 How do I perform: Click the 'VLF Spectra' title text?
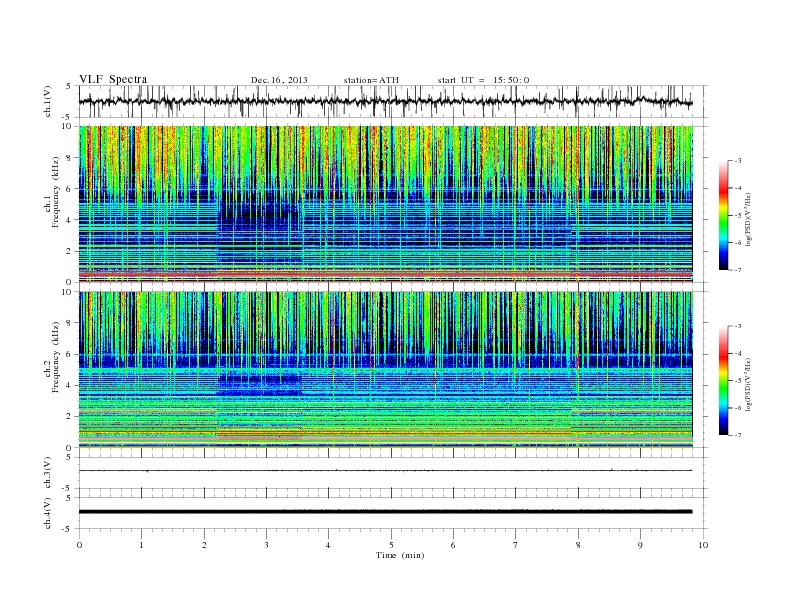pyautogui.click(x=113, y=79)
